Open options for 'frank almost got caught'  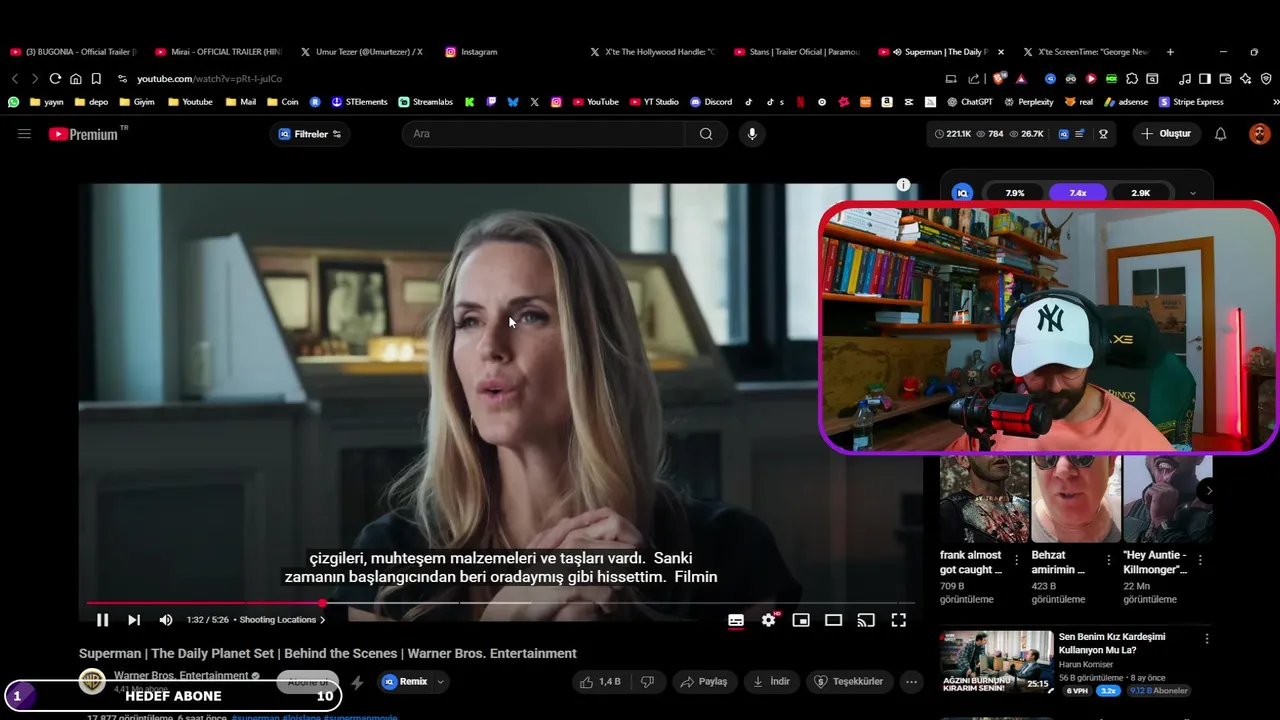point(1017,560)
